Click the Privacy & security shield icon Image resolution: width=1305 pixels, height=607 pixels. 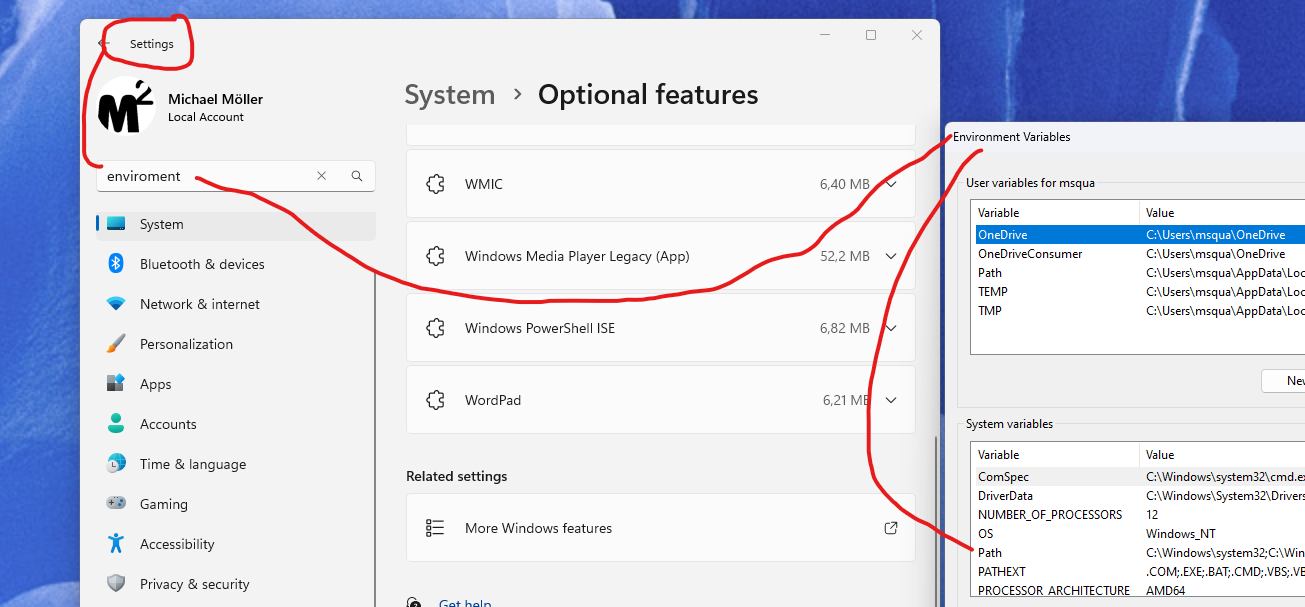[x=116, y=584]
